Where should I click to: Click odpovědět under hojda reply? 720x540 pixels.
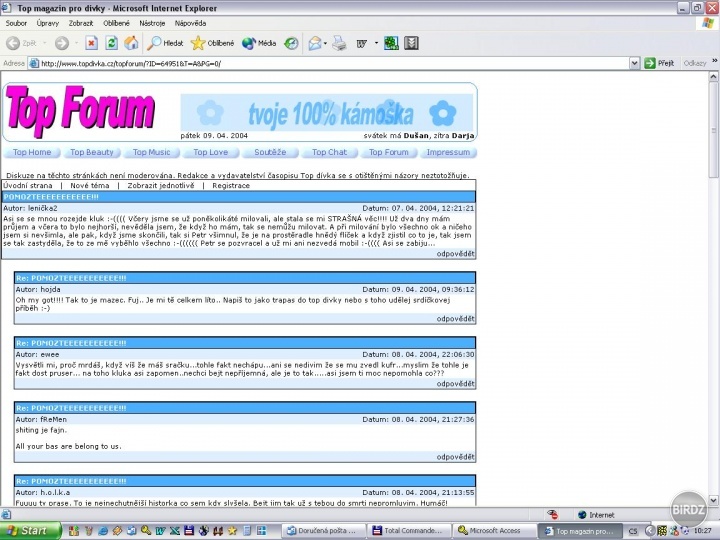point(456,319)
